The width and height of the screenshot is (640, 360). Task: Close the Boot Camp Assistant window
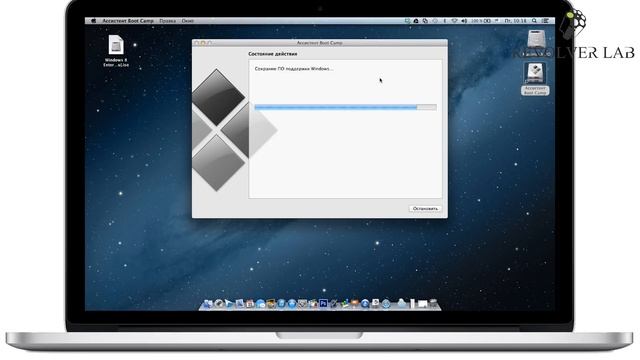196,43
